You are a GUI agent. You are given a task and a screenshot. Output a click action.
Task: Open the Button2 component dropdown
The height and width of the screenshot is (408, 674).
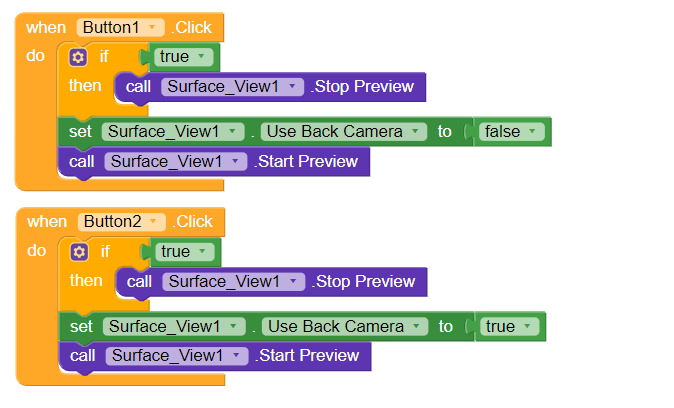tap(121, 222)
